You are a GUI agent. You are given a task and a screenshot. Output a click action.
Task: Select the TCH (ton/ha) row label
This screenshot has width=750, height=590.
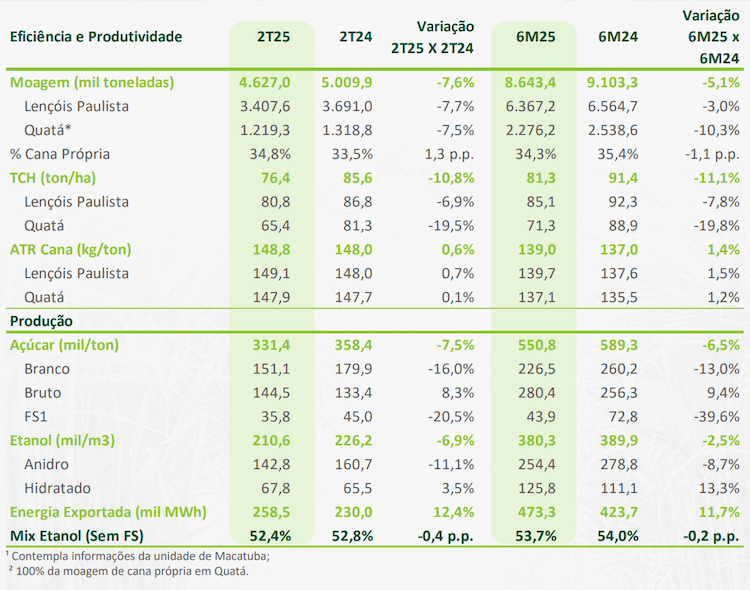53,178
